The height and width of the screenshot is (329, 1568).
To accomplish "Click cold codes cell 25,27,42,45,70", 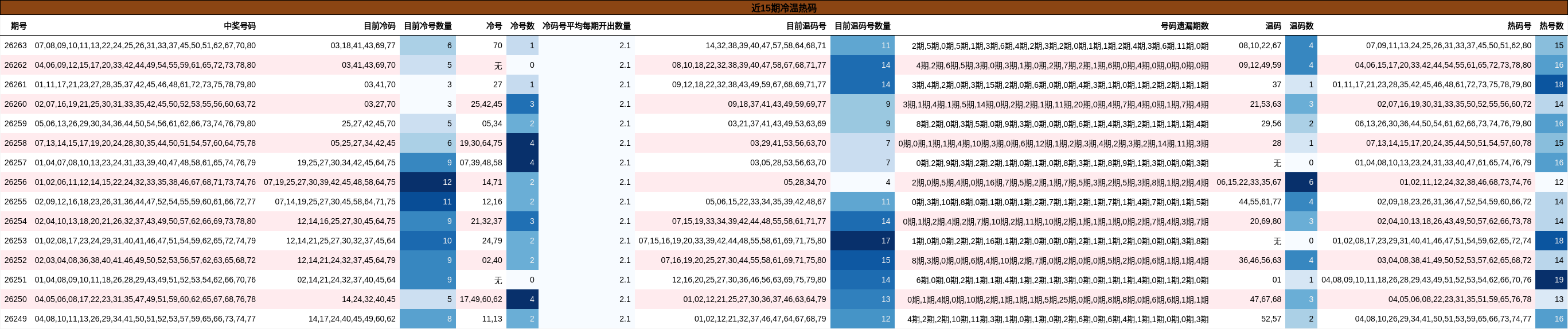I will (x=368, y=123).
